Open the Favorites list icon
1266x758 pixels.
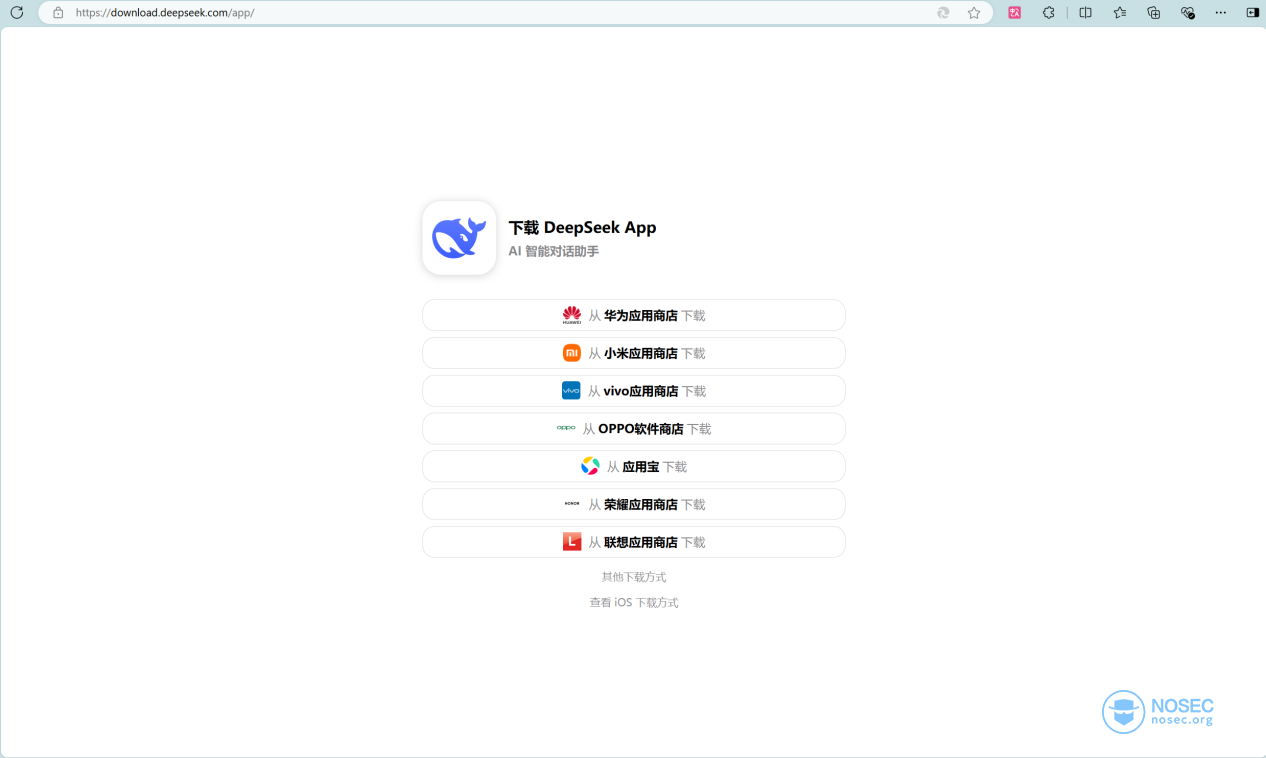[1120, 13]
